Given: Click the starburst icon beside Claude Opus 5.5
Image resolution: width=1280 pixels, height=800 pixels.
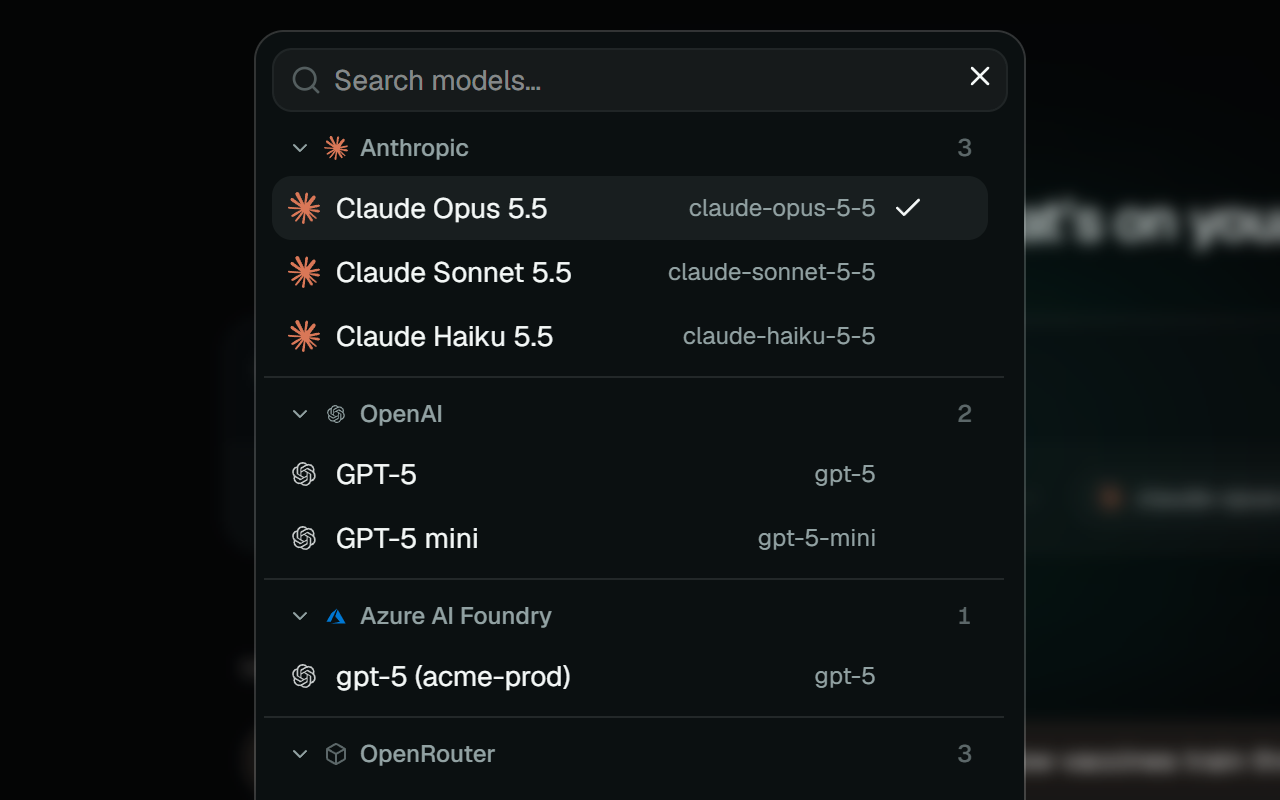Looking at the screenshot, I should (x=304, y=208).
